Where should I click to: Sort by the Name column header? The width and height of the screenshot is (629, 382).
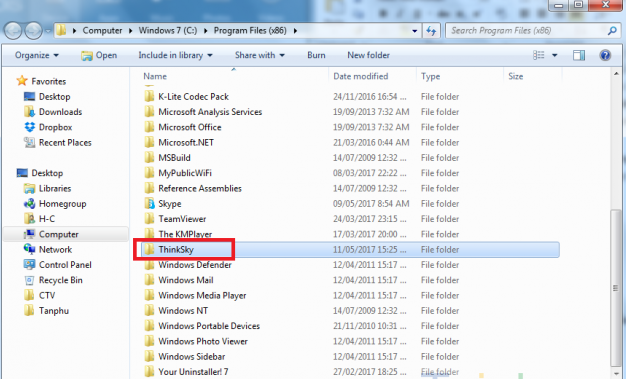pyautogui.click(x=155, y=76)
